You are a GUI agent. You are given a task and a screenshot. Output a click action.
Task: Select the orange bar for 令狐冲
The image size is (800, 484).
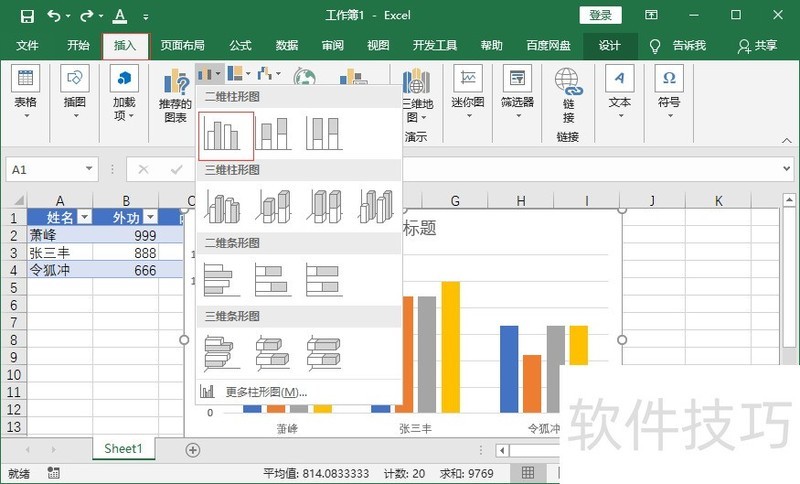[x=532, y=384]
